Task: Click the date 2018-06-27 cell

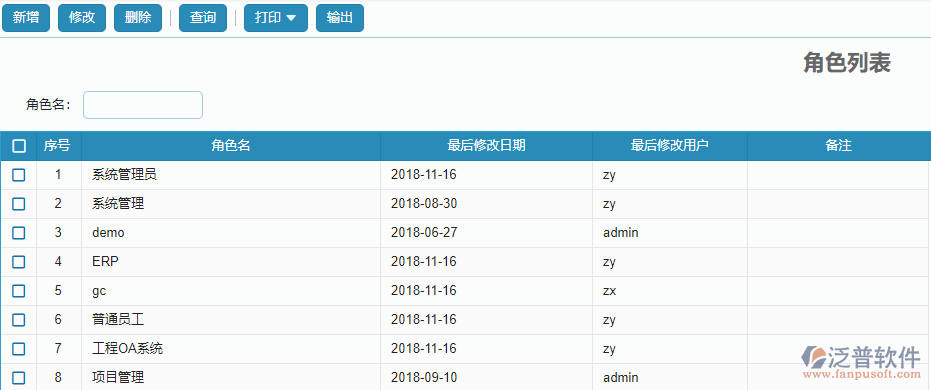Action: (486, 233)
